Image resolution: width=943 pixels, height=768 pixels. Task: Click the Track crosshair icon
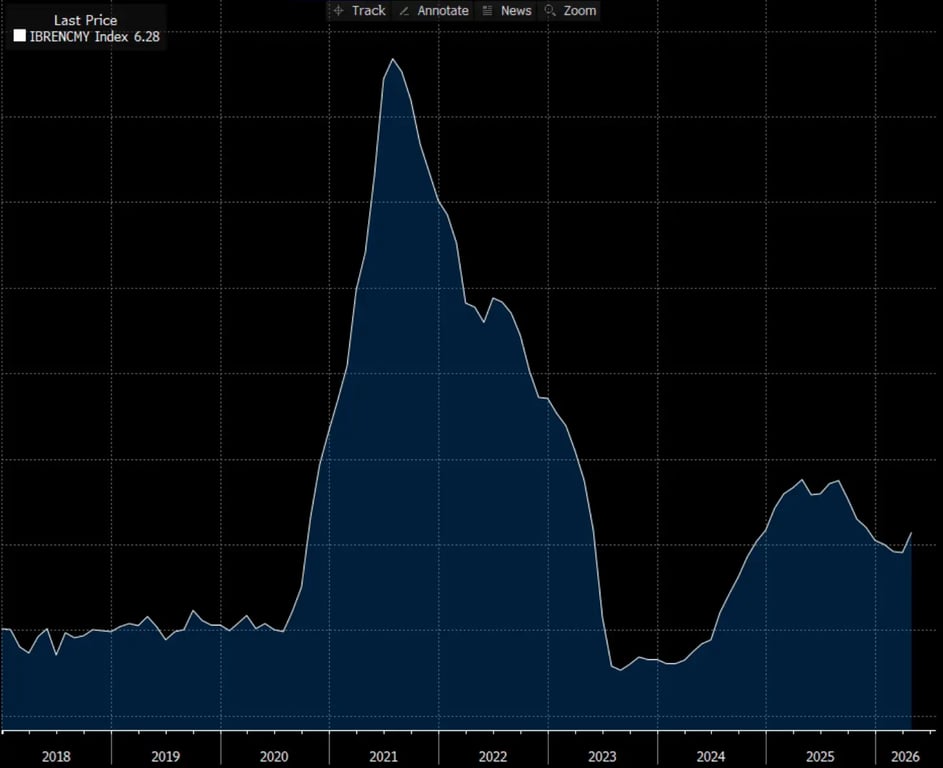tap(338, 11)
